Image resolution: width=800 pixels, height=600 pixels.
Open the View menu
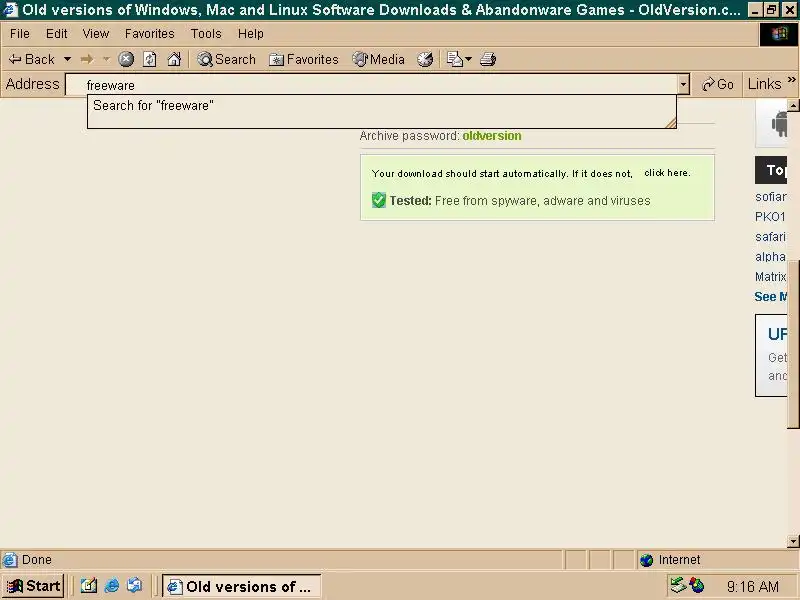(x=95, y=34)
